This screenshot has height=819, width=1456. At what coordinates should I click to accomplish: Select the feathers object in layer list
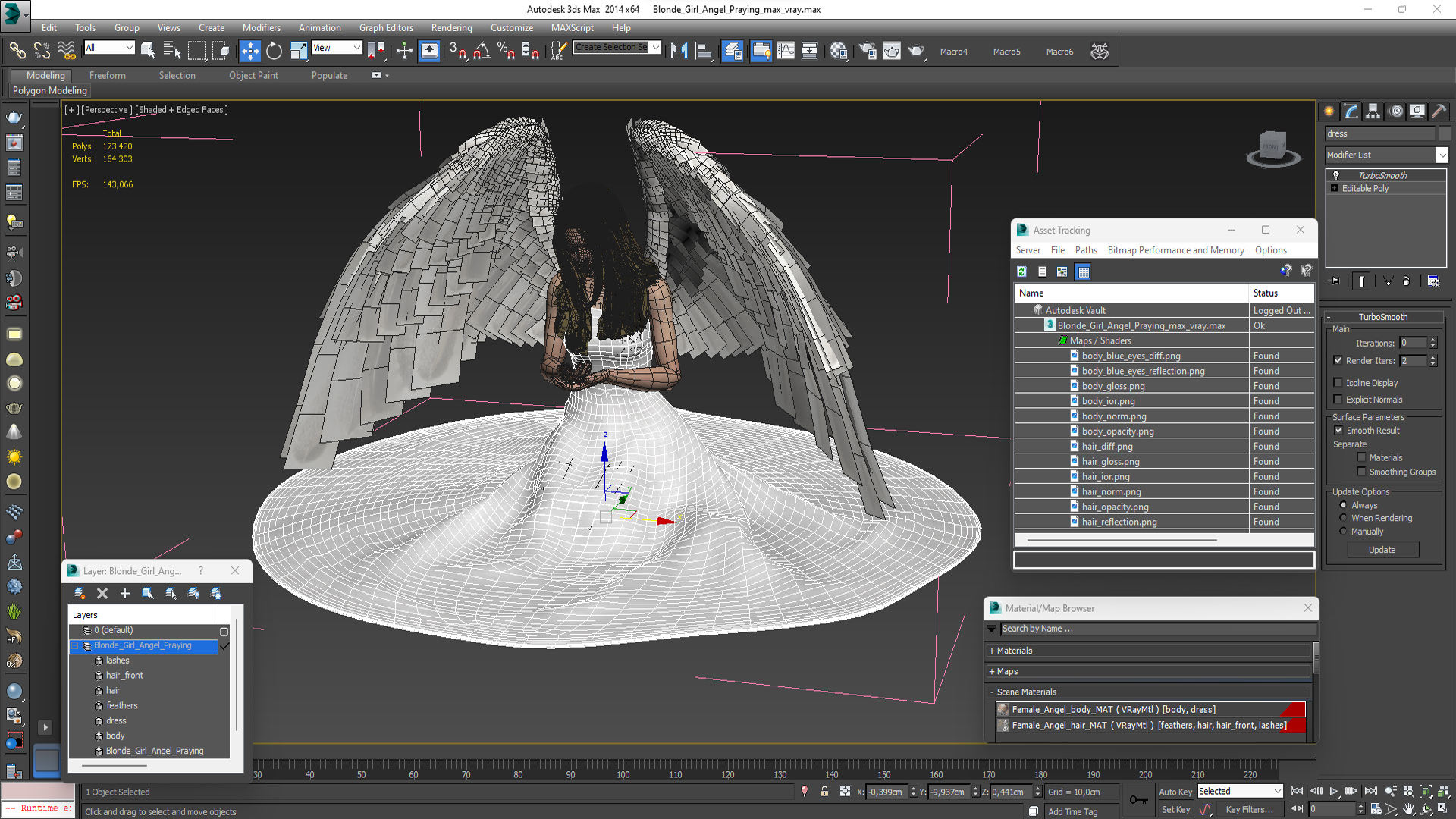click(121, 705)
